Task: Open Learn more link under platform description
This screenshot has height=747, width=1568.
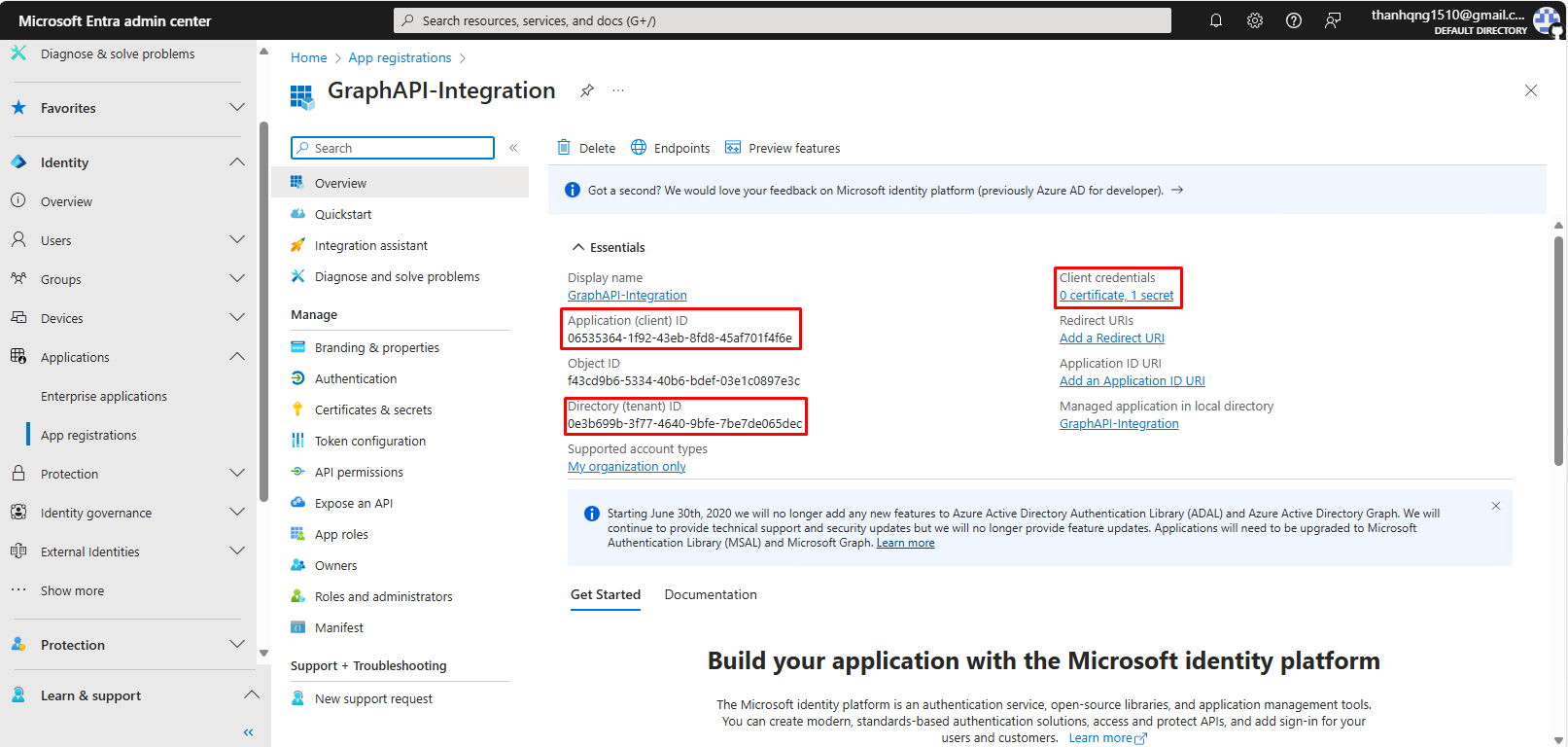Action: point(1108,738)
